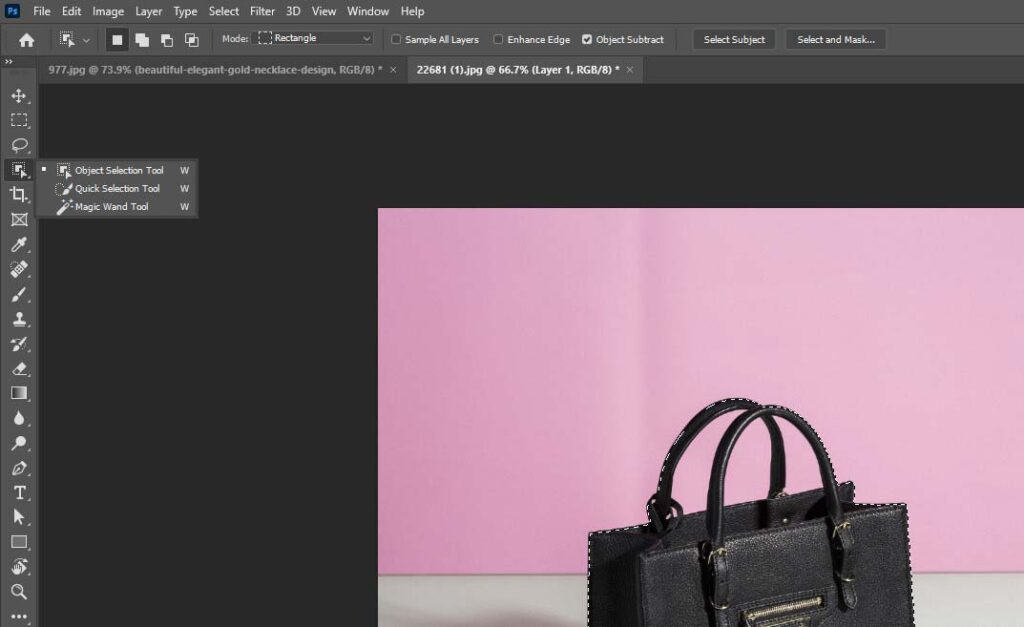
Task: Select the Zoom tool magnifier
Action: point(18,591)
